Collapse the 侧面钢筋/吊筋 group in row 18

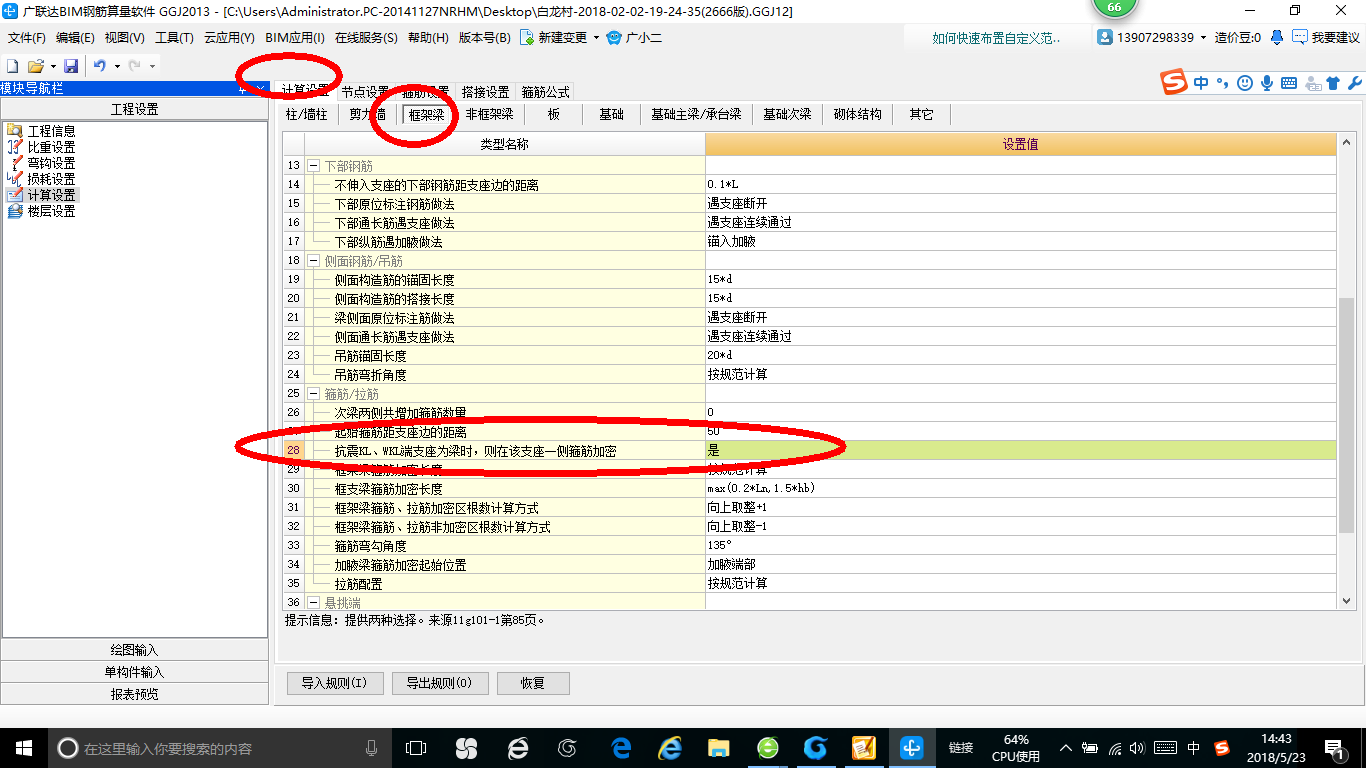coord(313,261)
